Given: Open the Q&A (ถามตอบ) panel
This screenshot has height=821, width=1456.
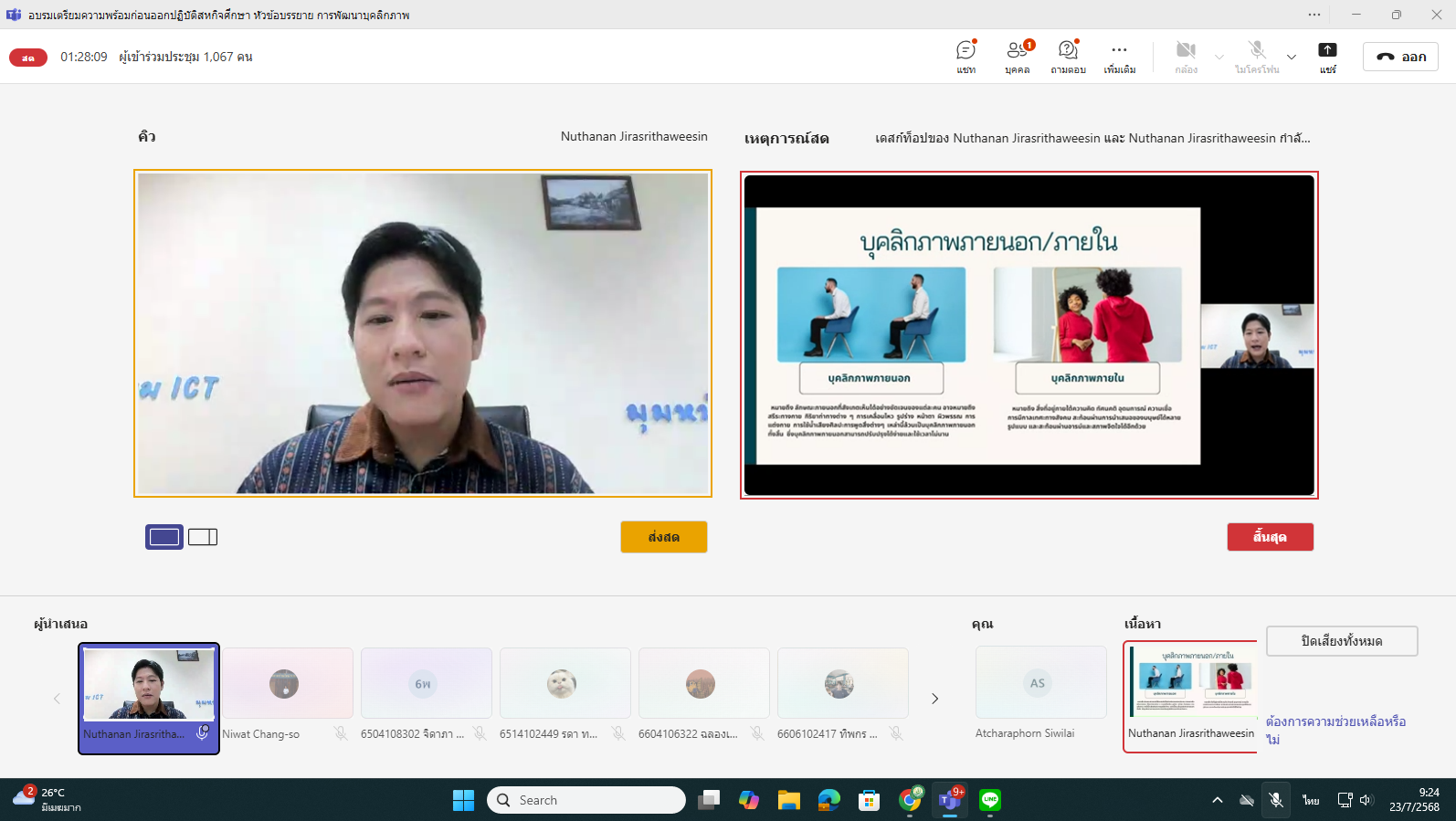Looking at the screenshot, I should (x=1068, y=56).
